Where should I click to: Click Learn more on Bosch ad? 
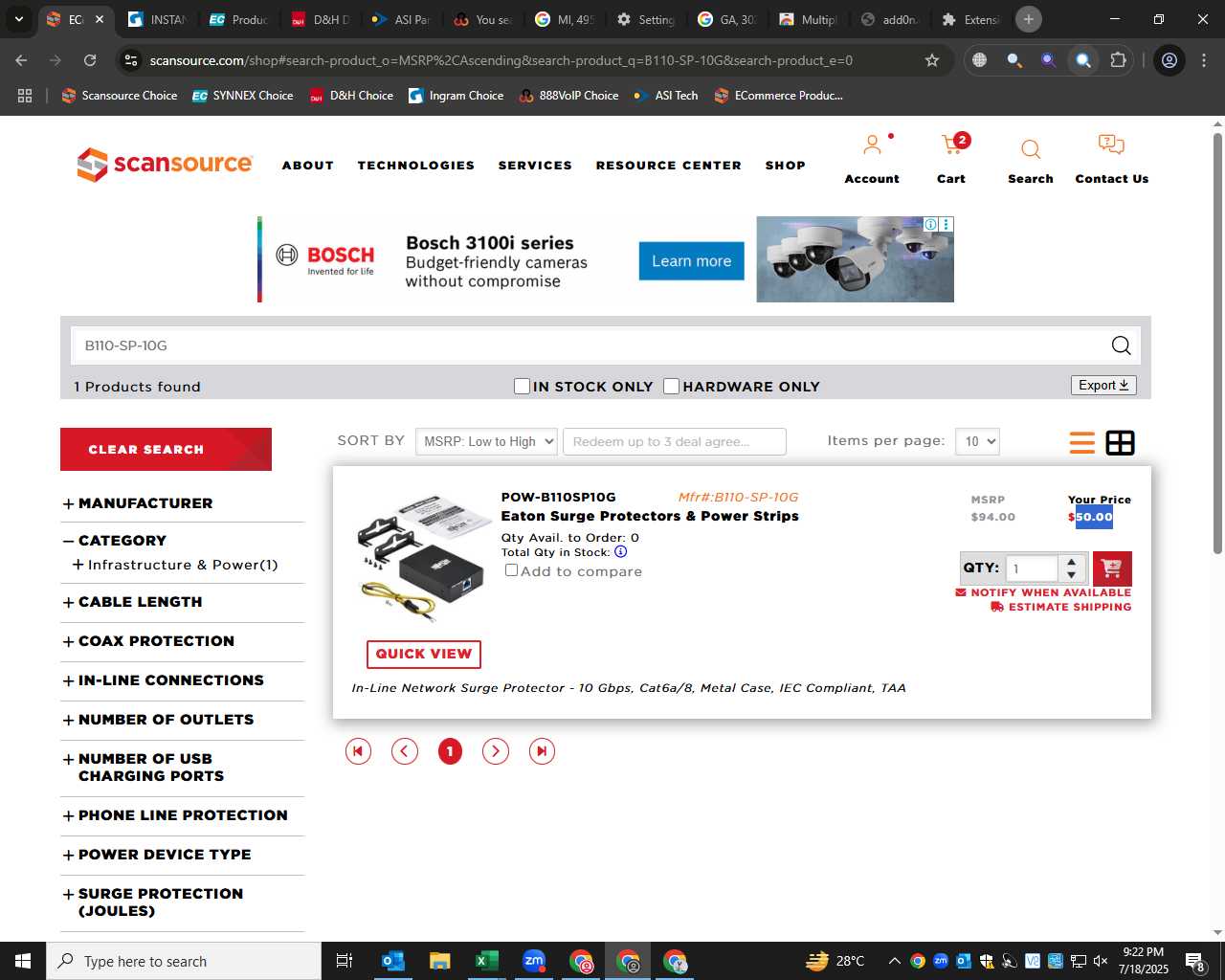click(x=691, y=261)
